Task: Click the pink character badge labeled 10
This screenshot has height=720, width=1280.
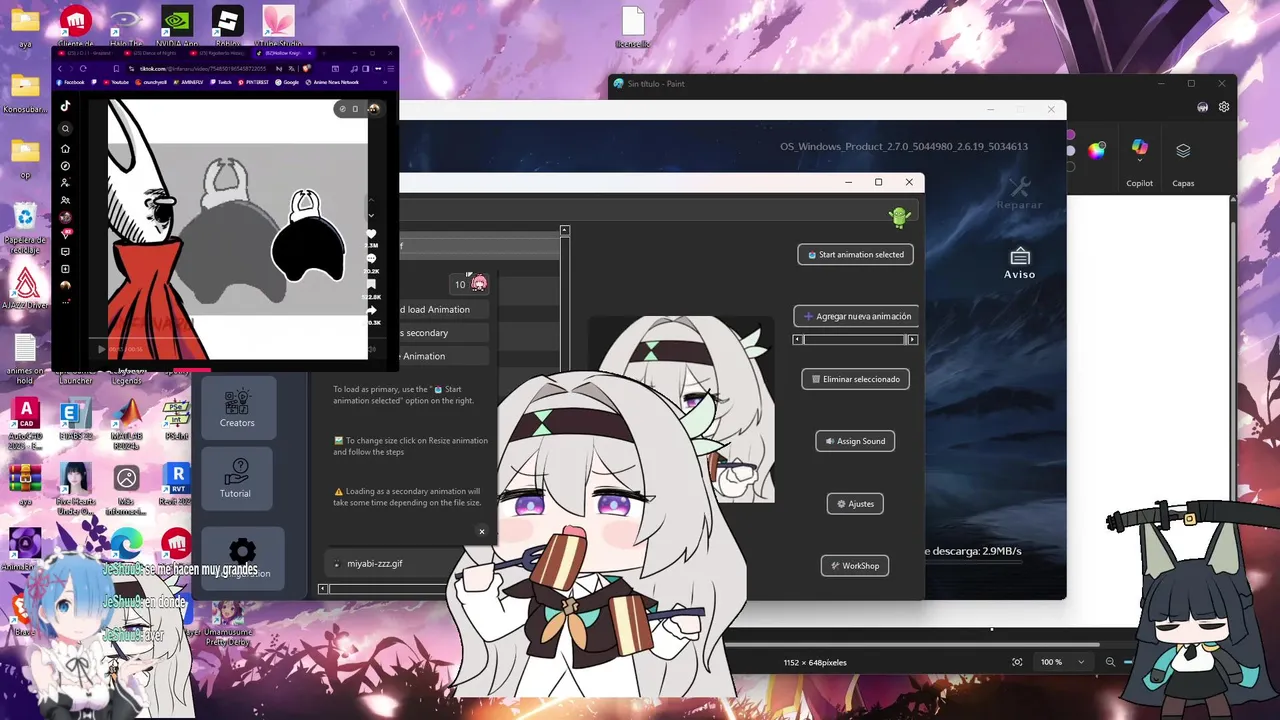Action: point(471,284)
